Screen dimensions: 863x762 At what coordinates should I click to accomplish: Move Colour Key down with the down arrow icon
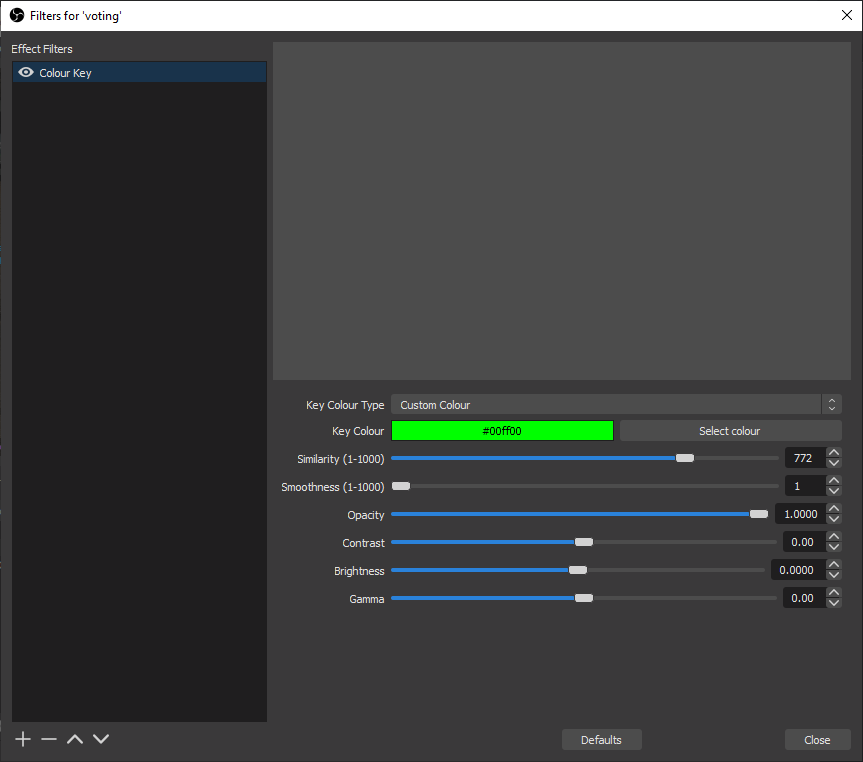tap(100, 738)
